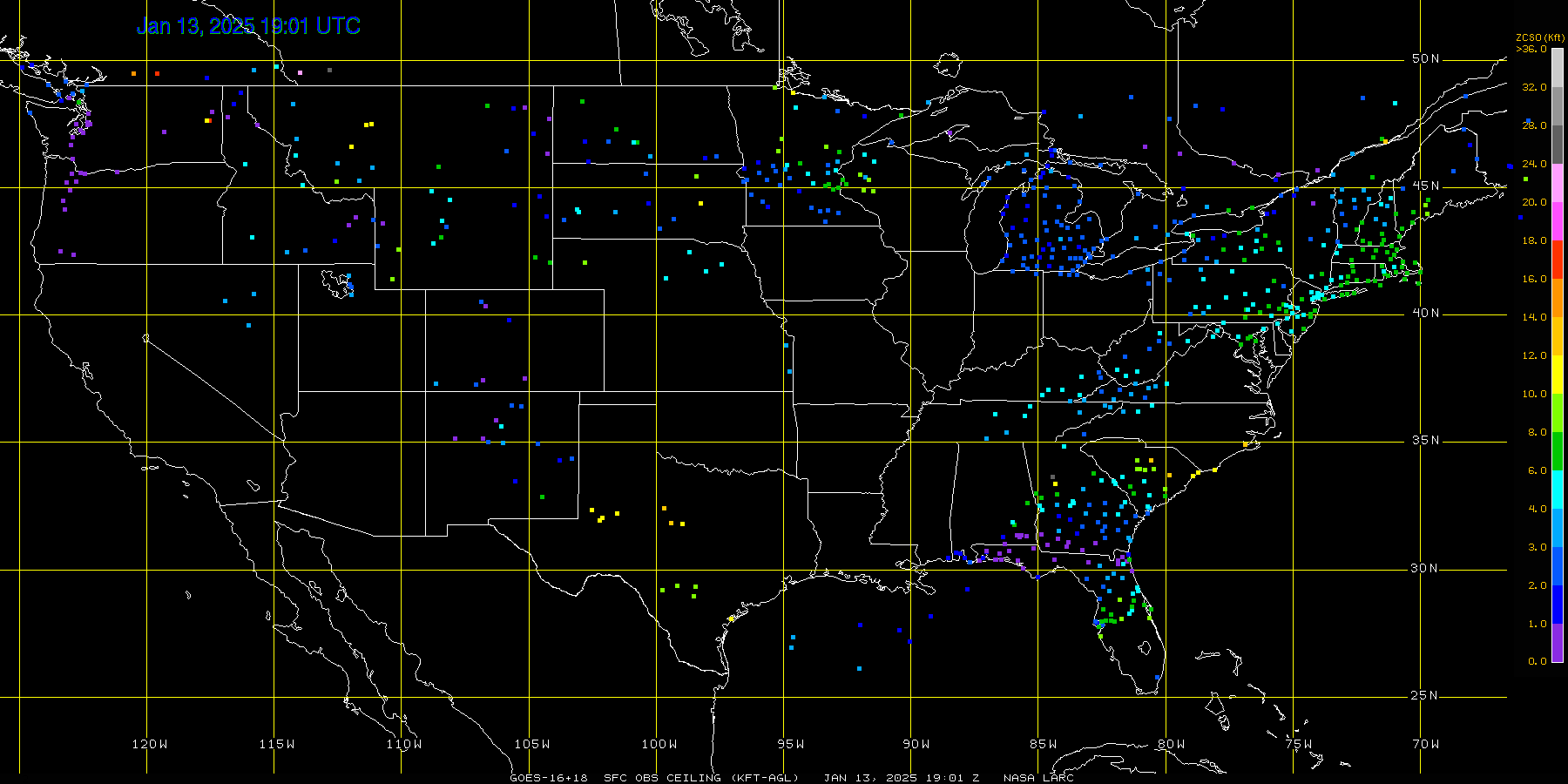This screenshot has height=784, width=1568.
Task: Click the '100W' longitude label
Action: point(659,744)
